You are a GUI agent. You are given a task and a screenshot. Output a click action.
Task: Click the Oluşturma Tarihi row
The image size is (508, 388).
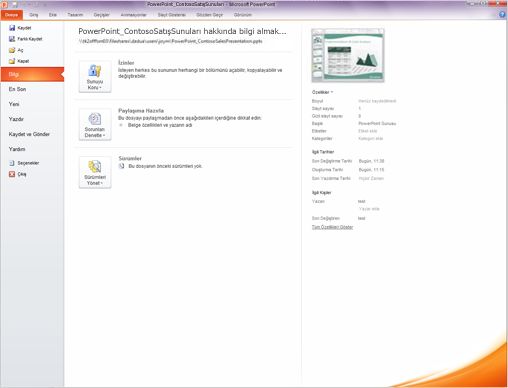348,170
